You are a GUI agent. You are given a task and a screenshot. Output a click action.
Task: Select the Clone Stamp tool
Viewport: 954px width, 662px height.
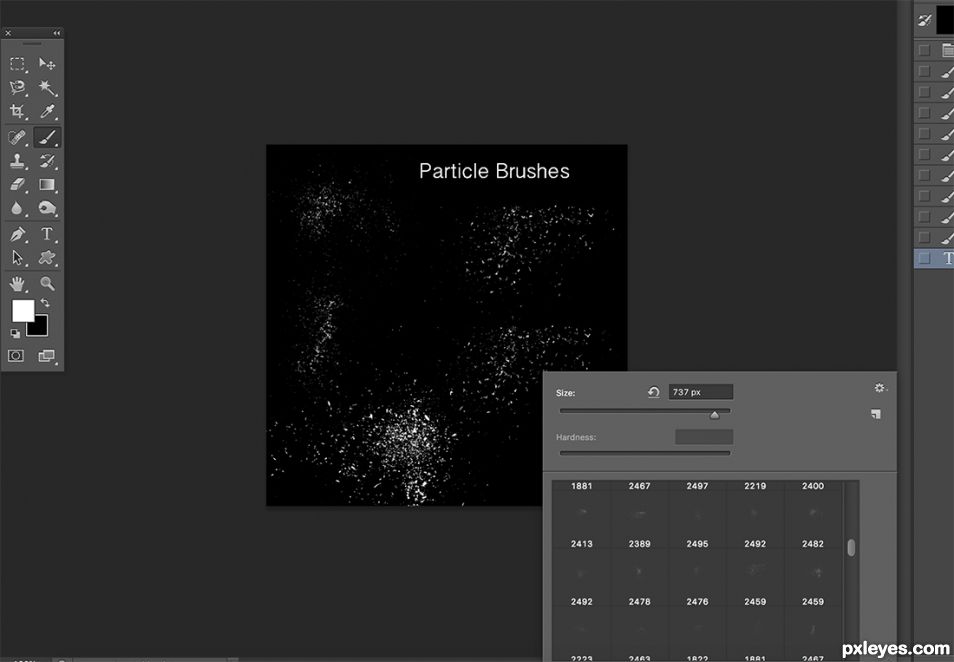18,161
